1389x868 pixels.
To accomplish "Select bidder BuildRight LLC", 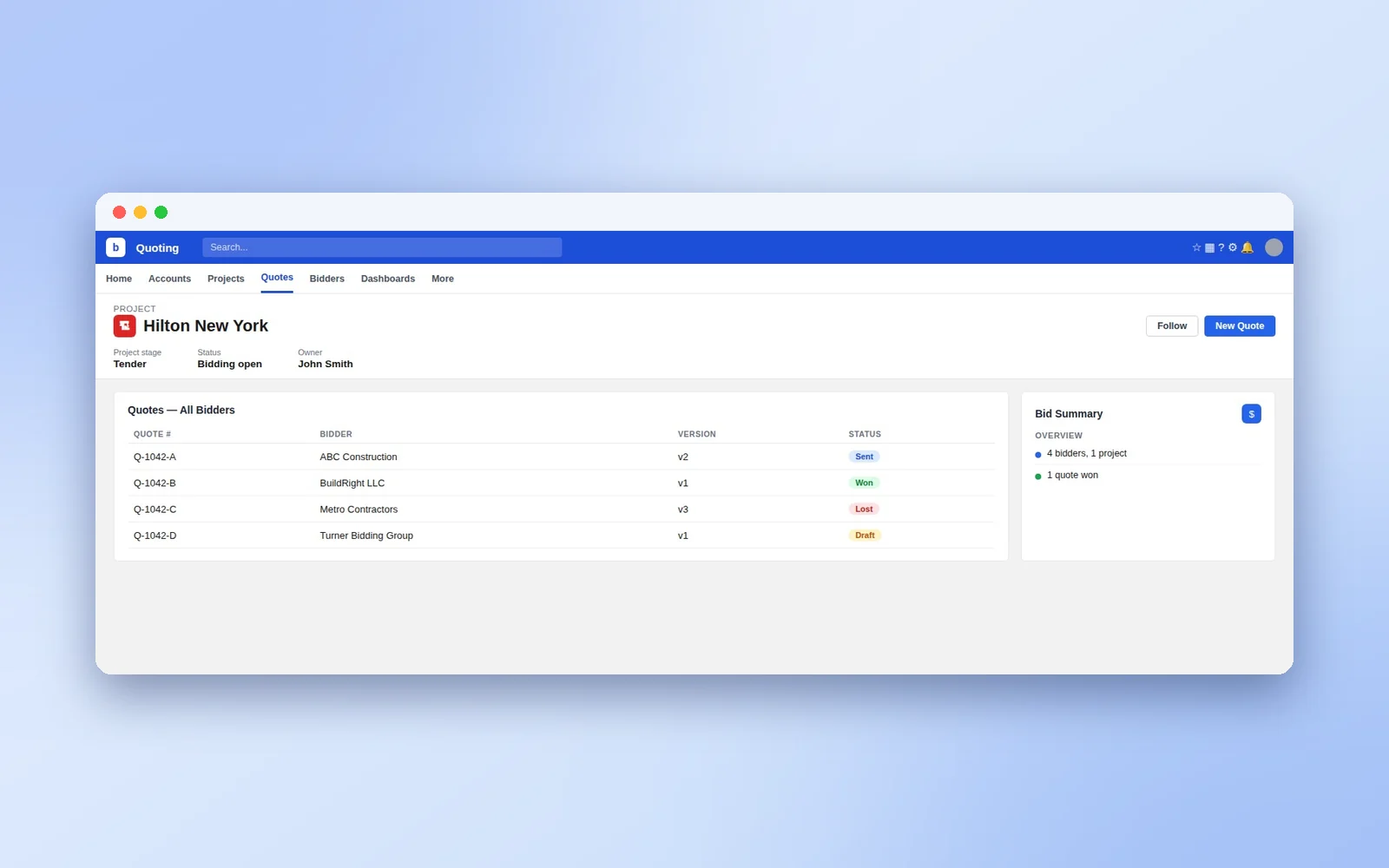I will [x=352, y=483].
